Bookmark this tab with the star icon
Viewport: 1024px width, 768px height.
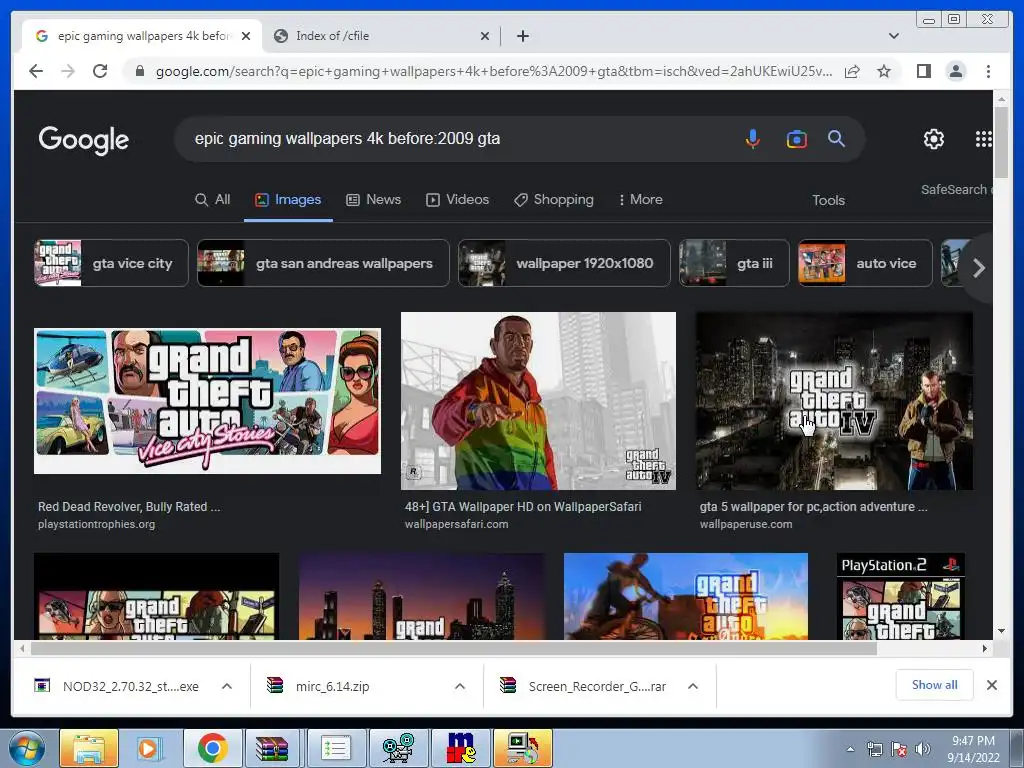click(x=884, y=71)
